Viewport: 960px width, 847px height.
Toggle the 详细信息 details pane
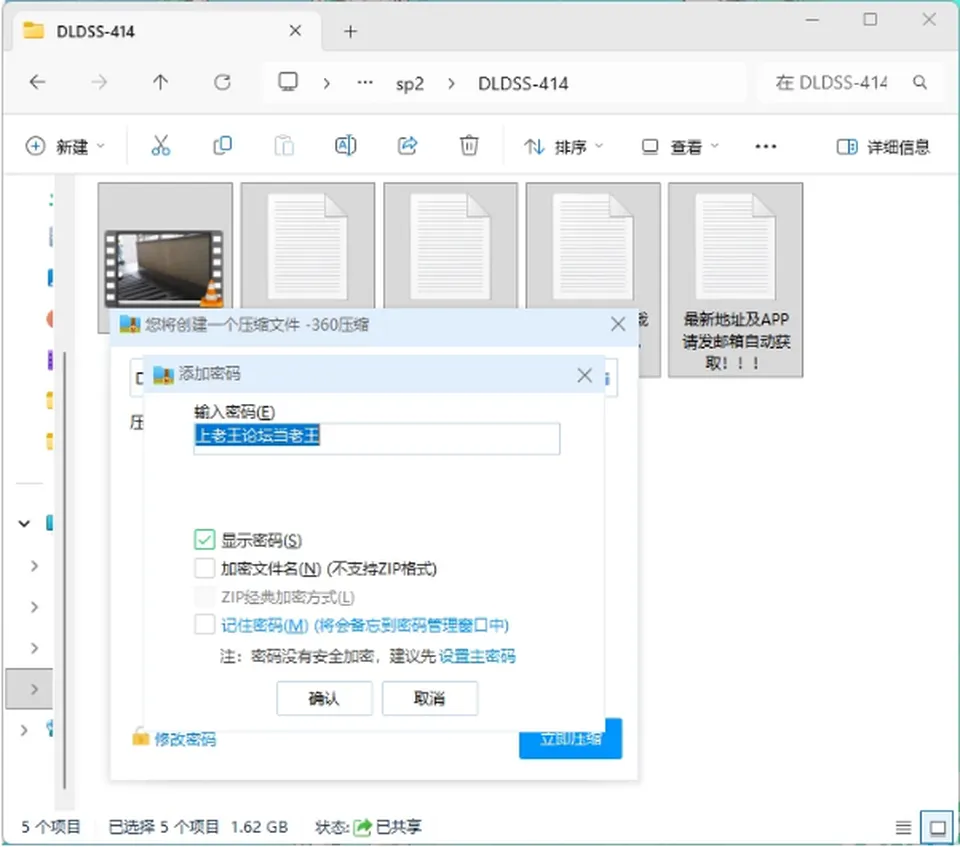(883, 146)
